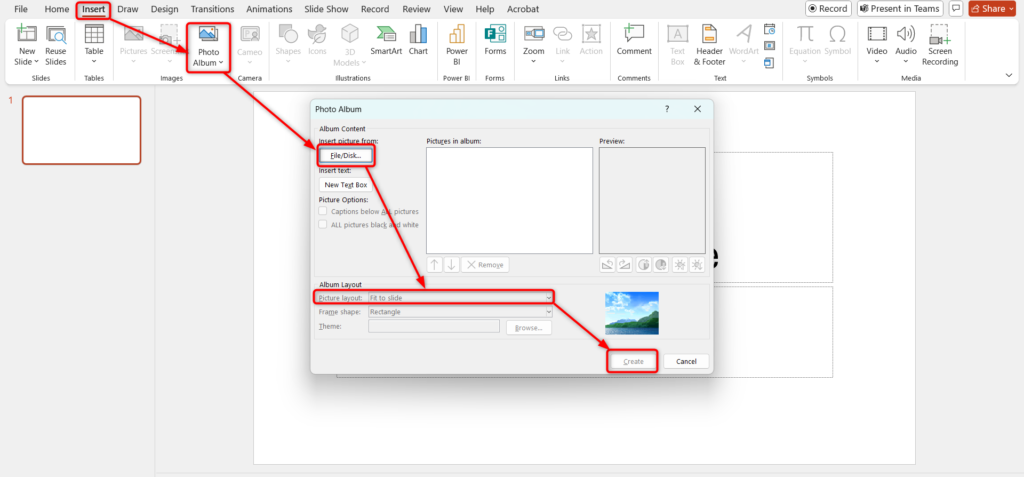This screenshot has width=1024, height=477.
Task: Check ALL pictures black and white
Action: [x=323, y=225]
